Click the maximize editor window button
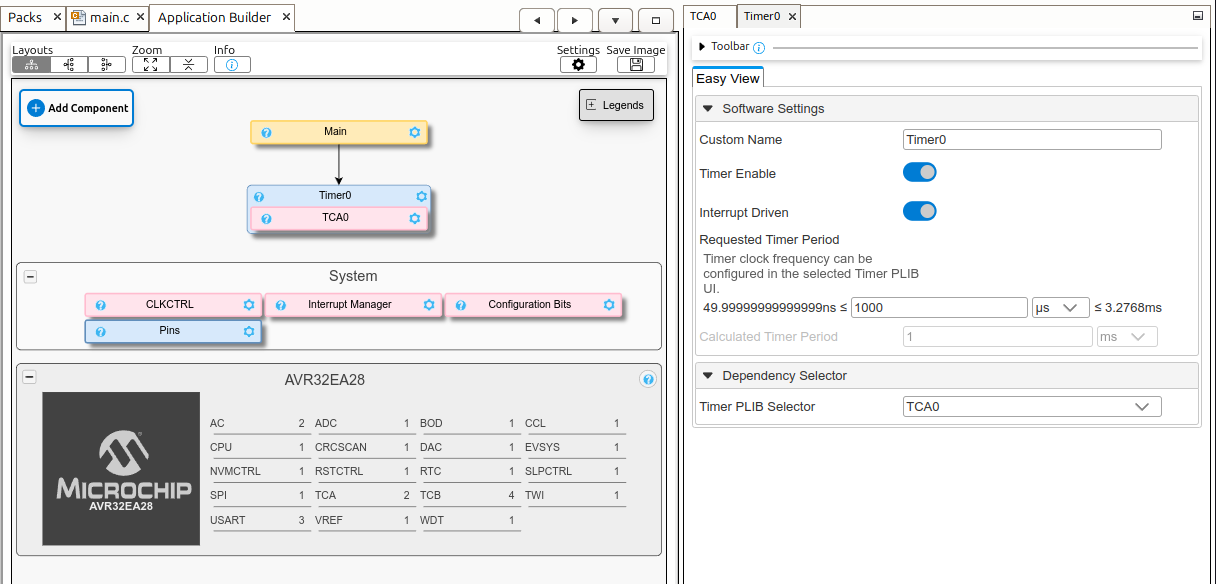The width and height of the screenshot is (1216, 584). pyautogui.click(x=655, y=20)
